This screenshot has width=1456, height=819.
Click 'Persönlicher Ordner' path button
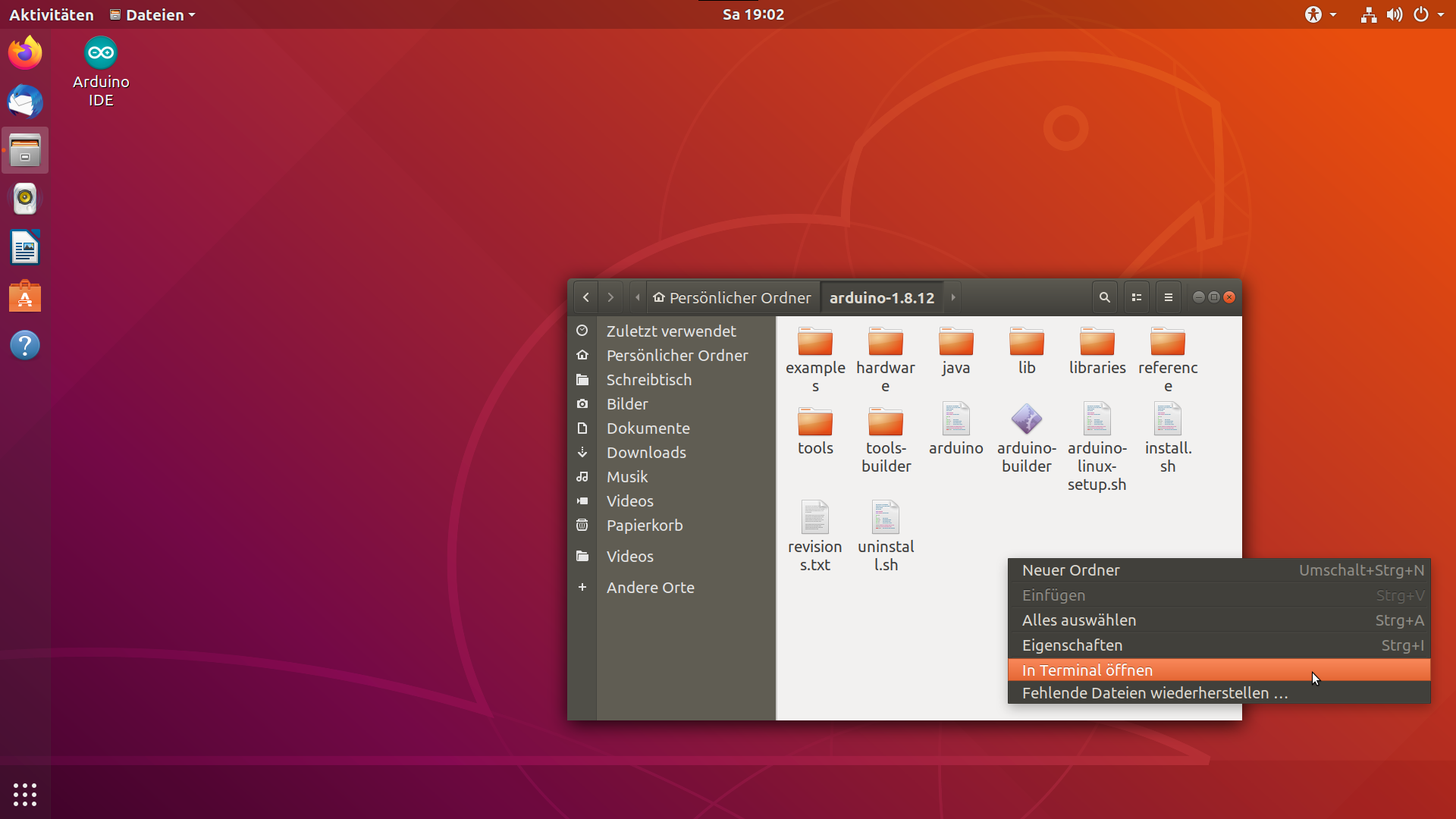[733, 297]
